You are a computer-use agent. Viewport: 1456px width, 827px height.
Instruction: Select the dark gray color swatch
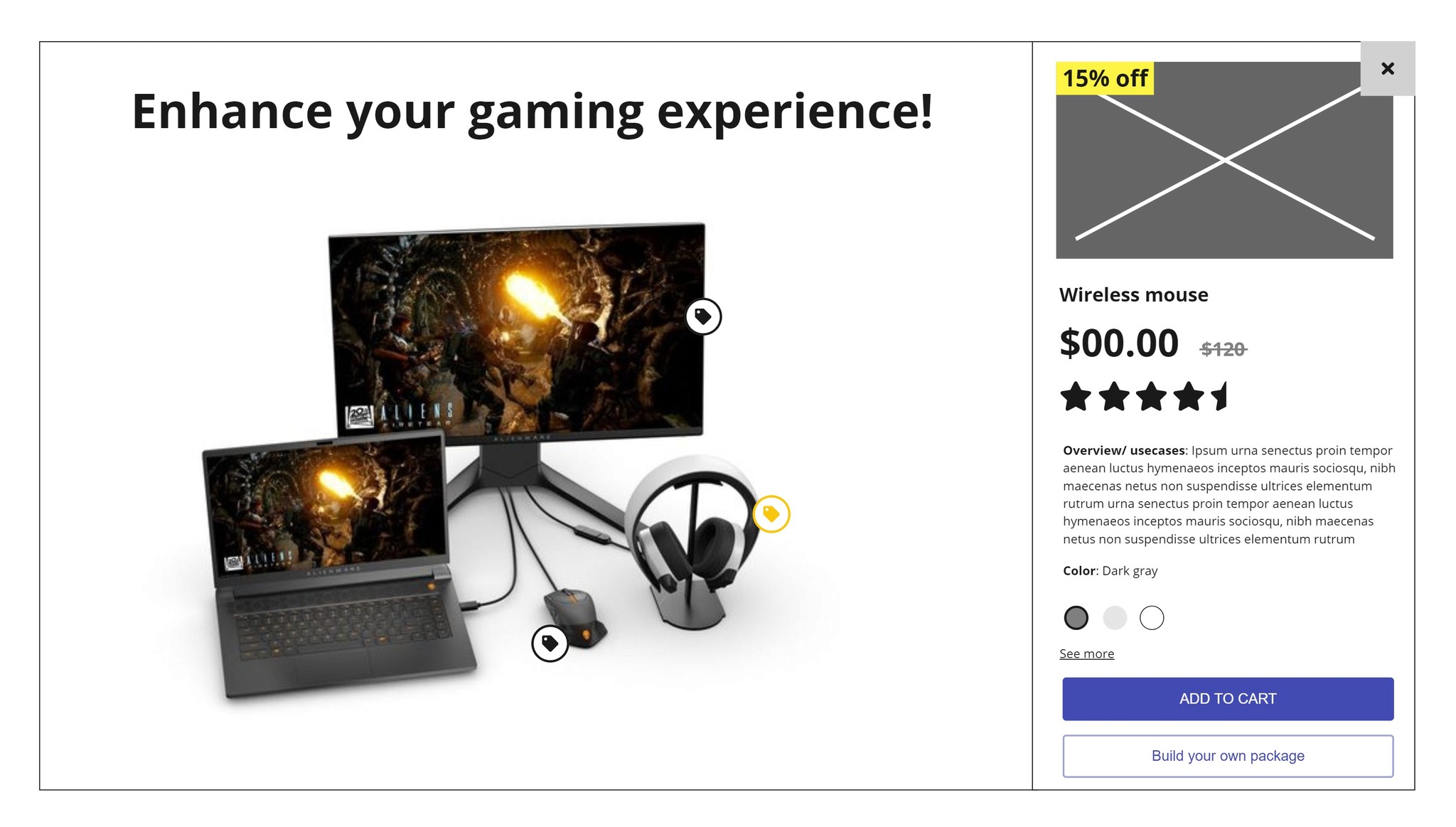(1076, 618)
